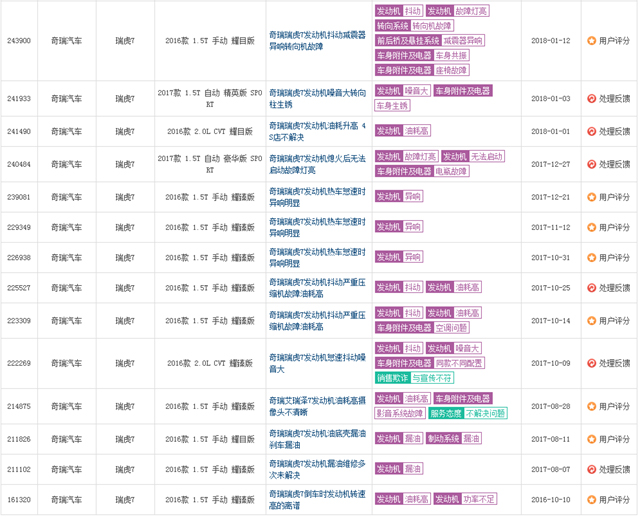The width and height of the screenshot is (640, 517).
Task: Click the 车身生锈 tag
Action: (392, 106)
